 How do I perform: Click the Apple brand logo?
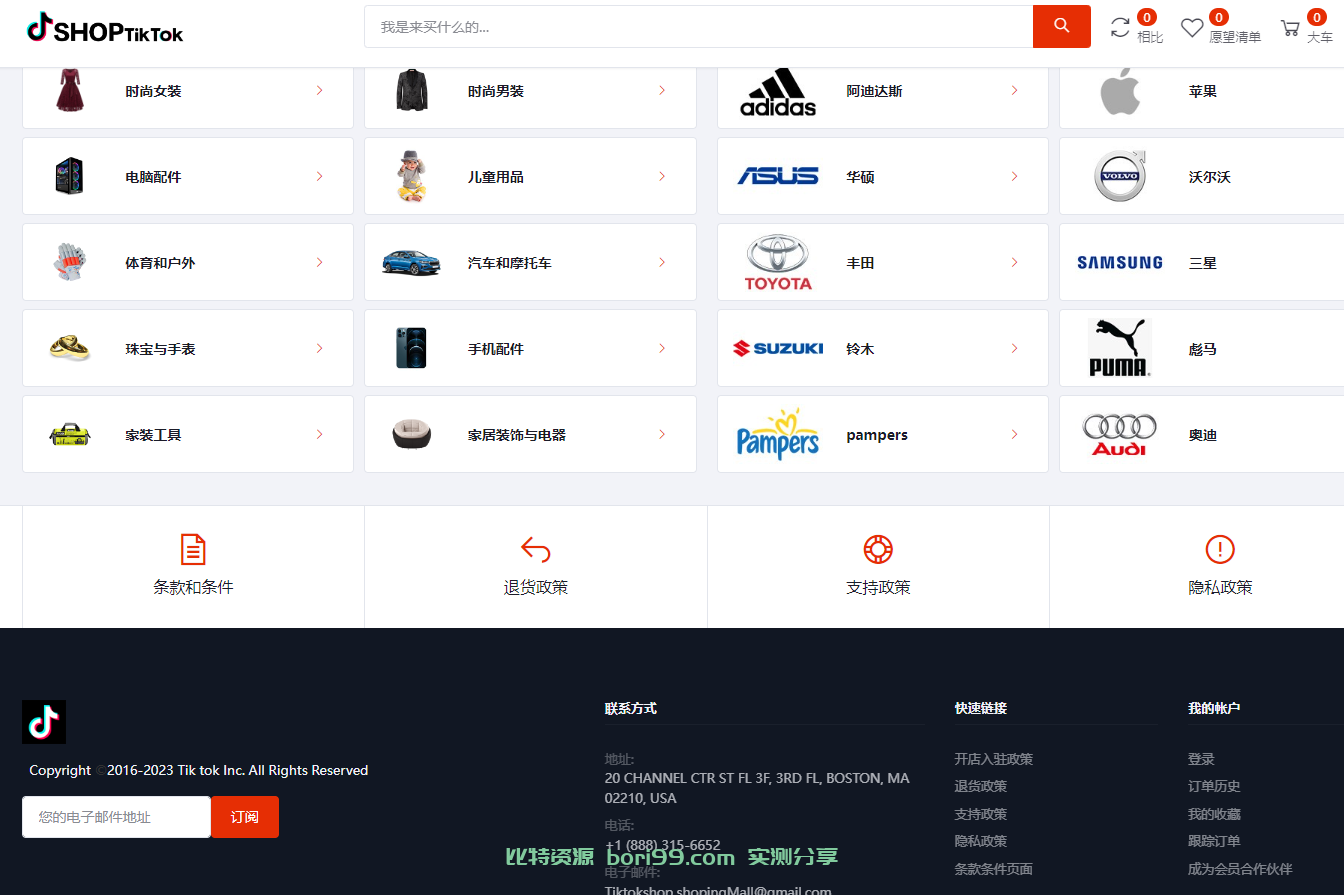[x=1120, y=91]
